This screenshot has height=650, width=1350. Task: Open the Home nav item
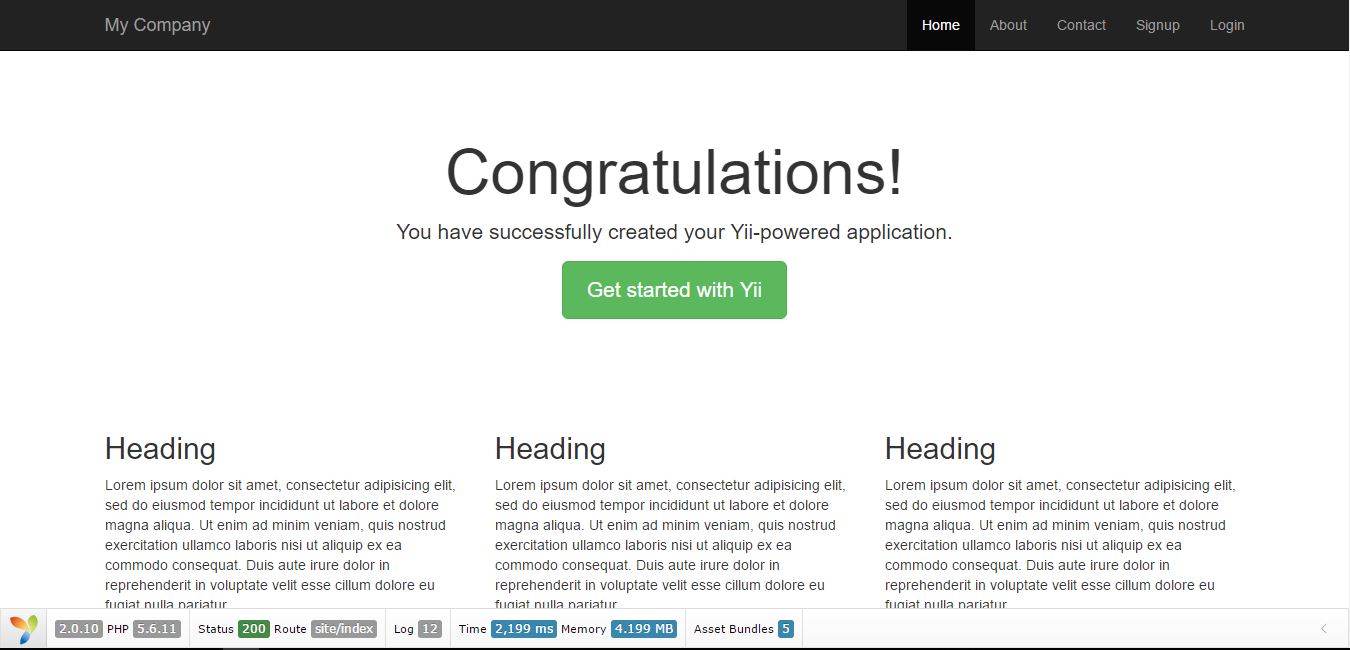pos(941,25)
